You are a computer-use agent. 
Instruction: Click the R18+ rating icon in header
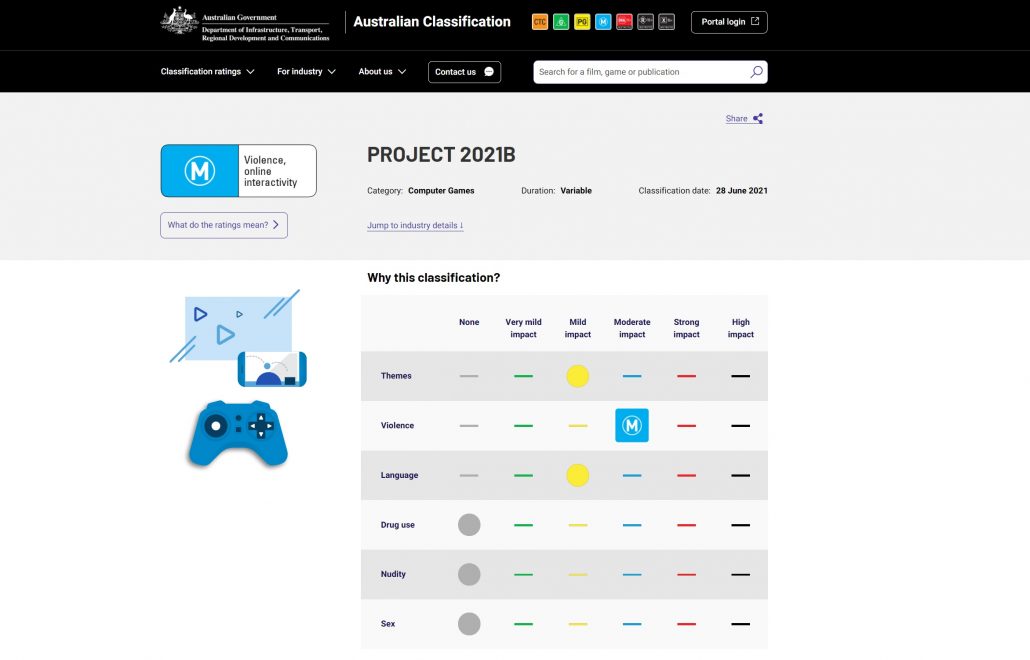(645, 22)
